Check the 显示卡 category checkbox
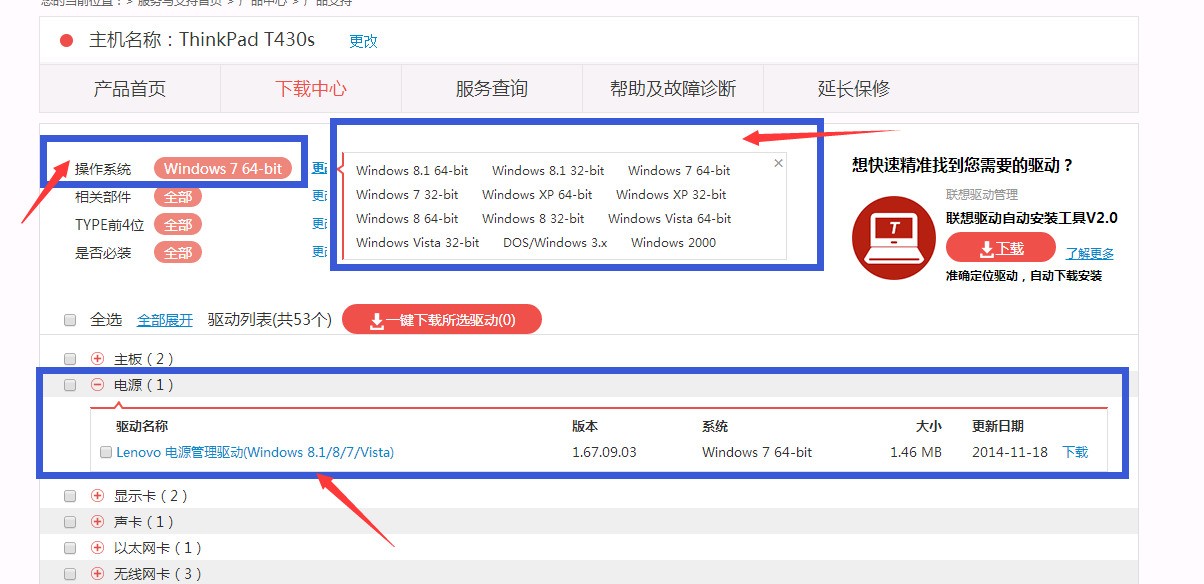The width and height of the screenshot is (1204, 584). pyautogui.click(x=70, y=495)
